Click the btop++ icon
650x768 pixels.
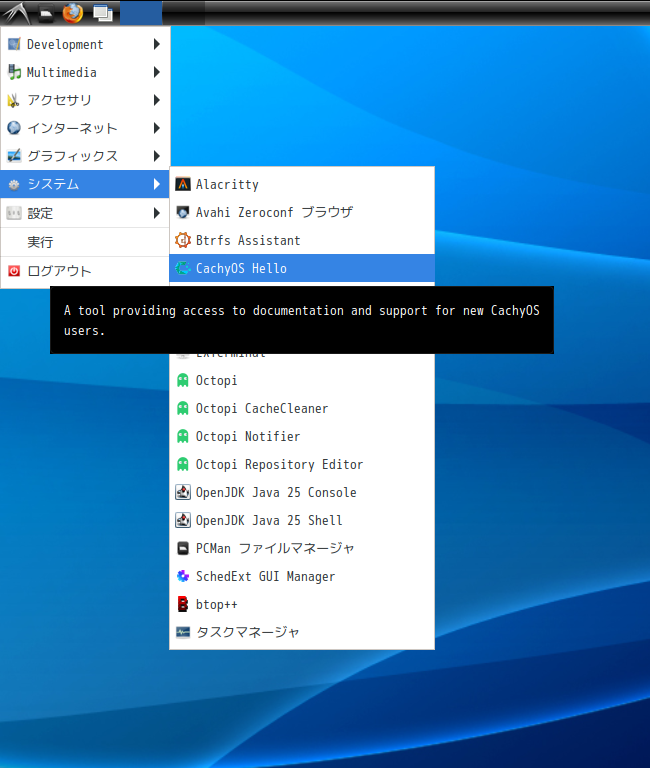pos(183,604)
